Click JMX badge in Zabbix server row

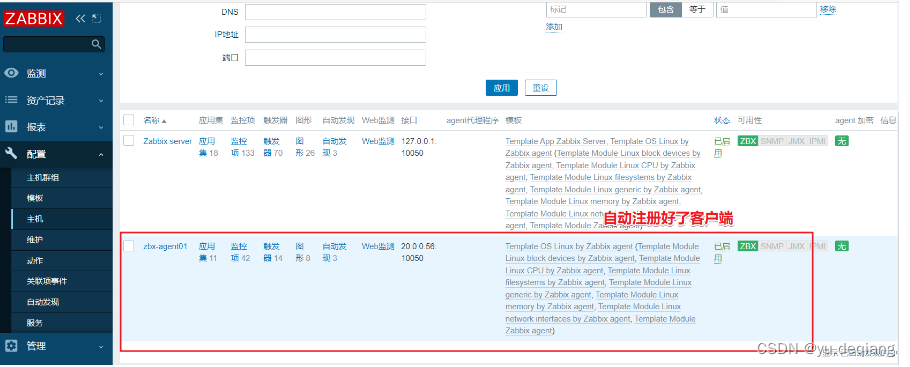click(x=796, y=141)
